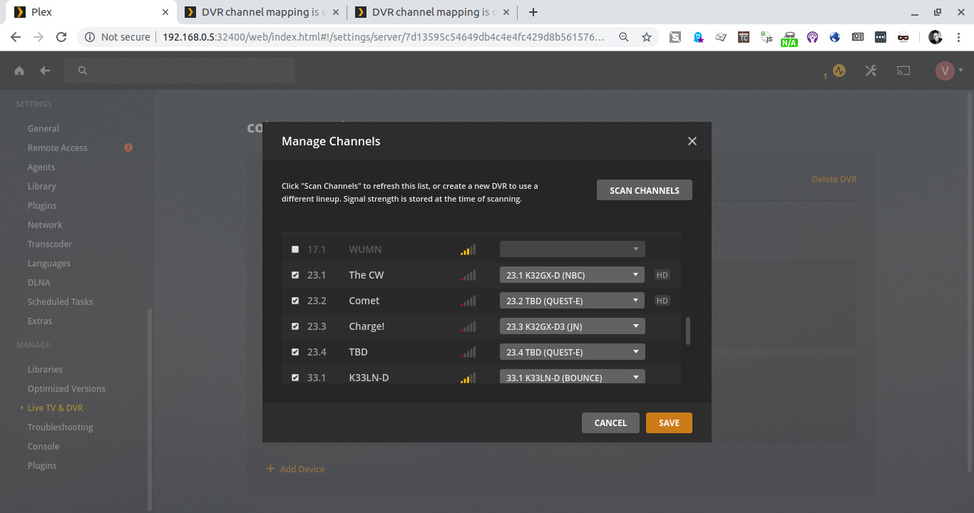974x513 pixels.
Task: Open the 23.4 TBD (QUEST-E) dropdown
Action: point(572,352)
